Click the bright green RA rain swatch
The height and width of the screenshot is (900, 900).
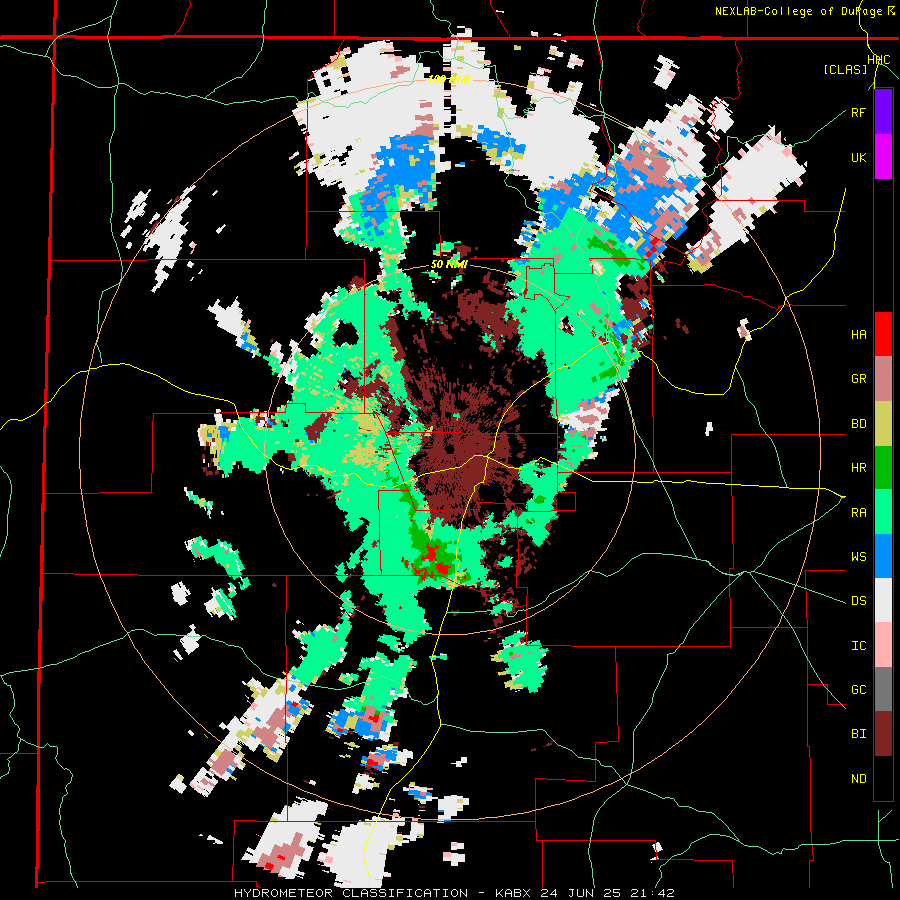point(883,512)
